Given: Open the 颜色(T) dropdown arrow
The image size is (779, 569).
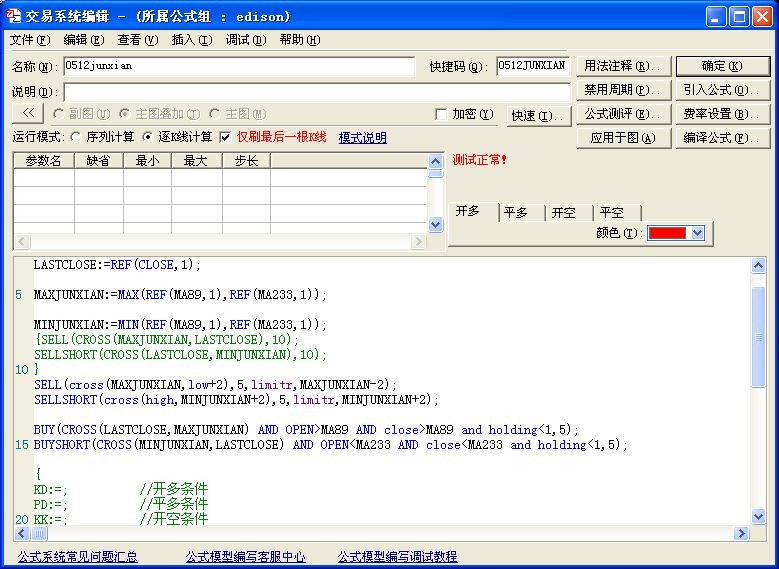Looking at the screenshot, I should [x=698, y=233].
